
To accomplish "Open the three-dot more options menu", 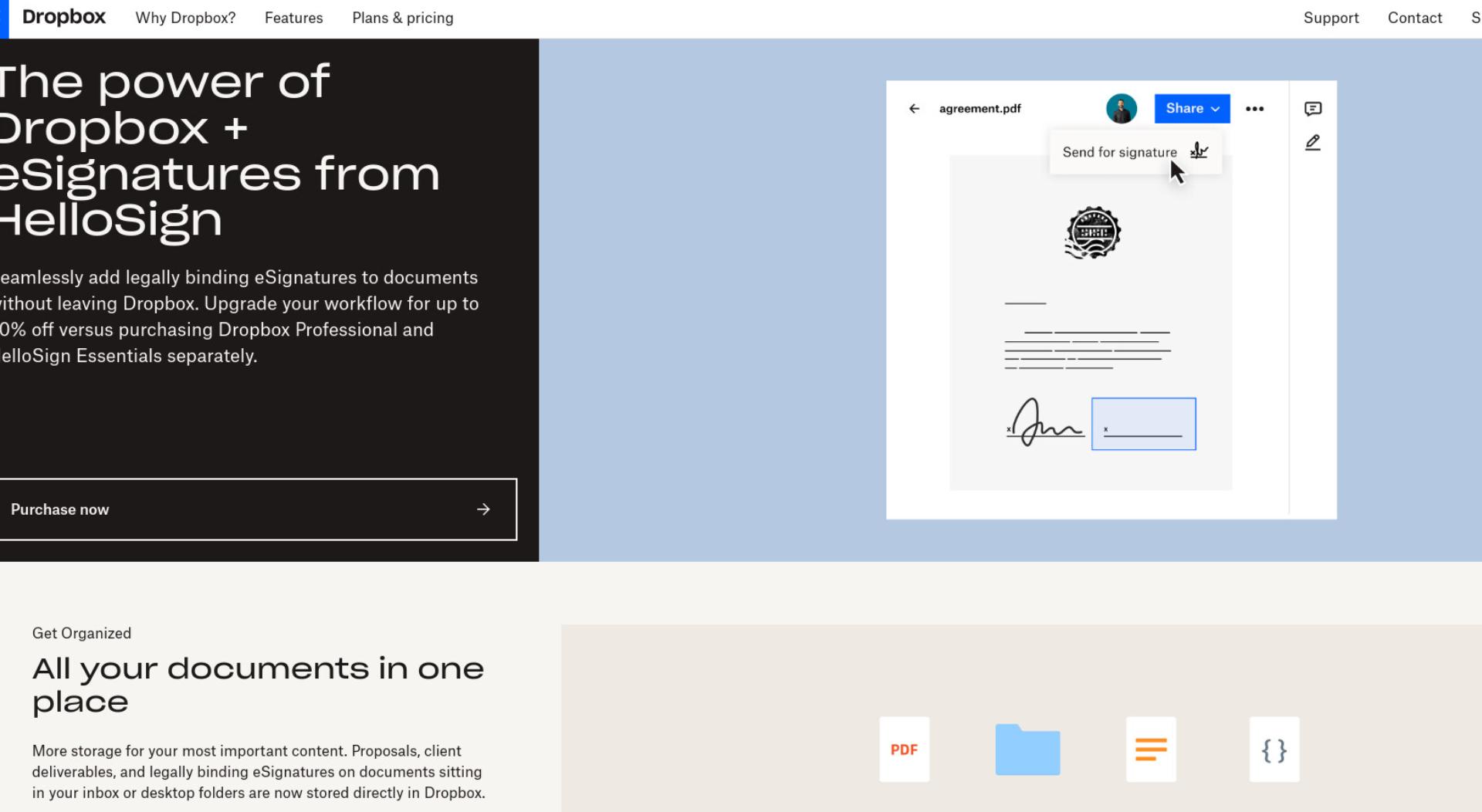I will click(x=1254, y=109).
